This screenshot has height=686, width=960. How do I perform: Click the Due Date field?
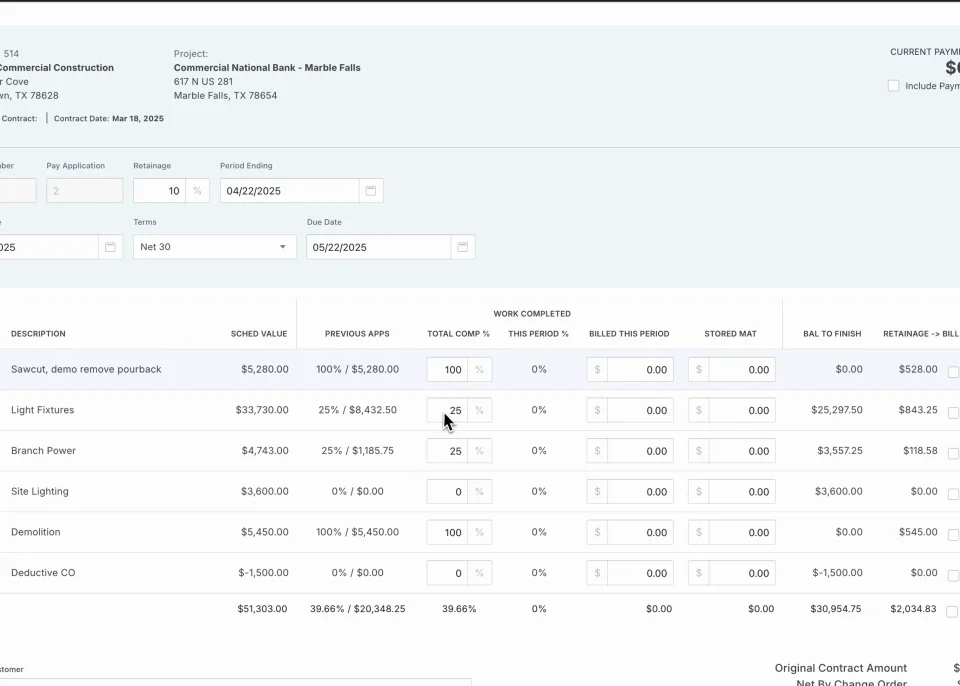(378, 247)
